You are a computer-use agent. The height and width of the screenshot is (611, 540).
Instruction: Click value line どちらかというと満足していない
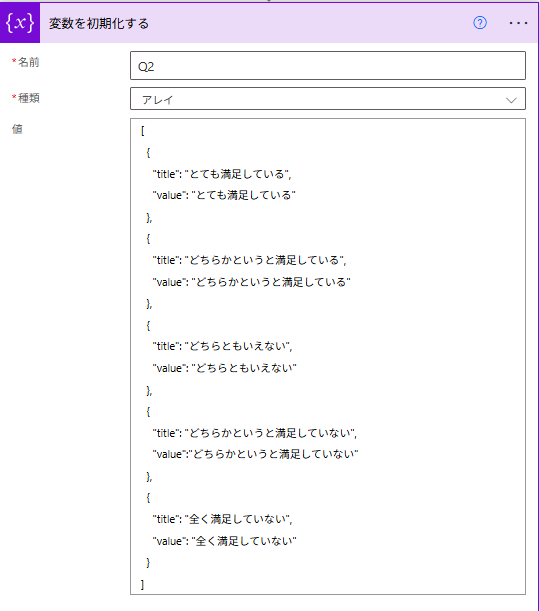(255, 454)
